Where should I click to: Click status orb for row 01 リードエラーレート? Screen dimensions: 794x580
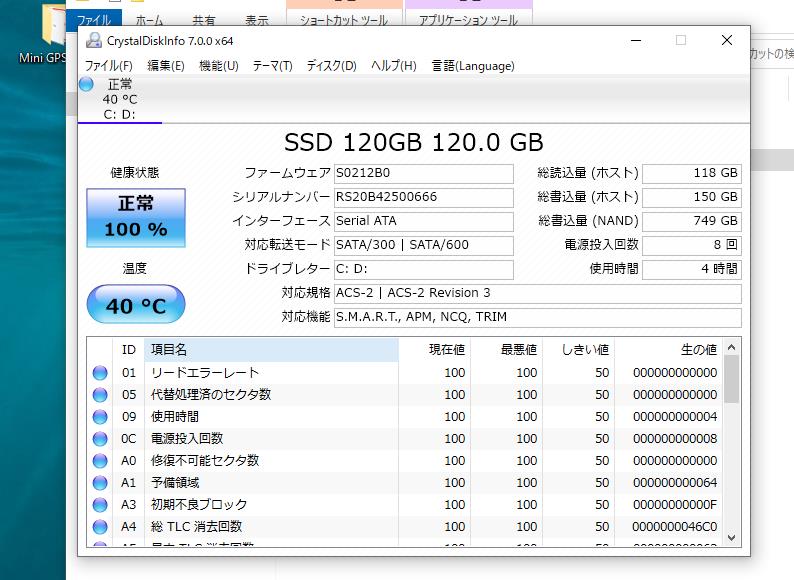pyautogui.click(x=100, y=373)
